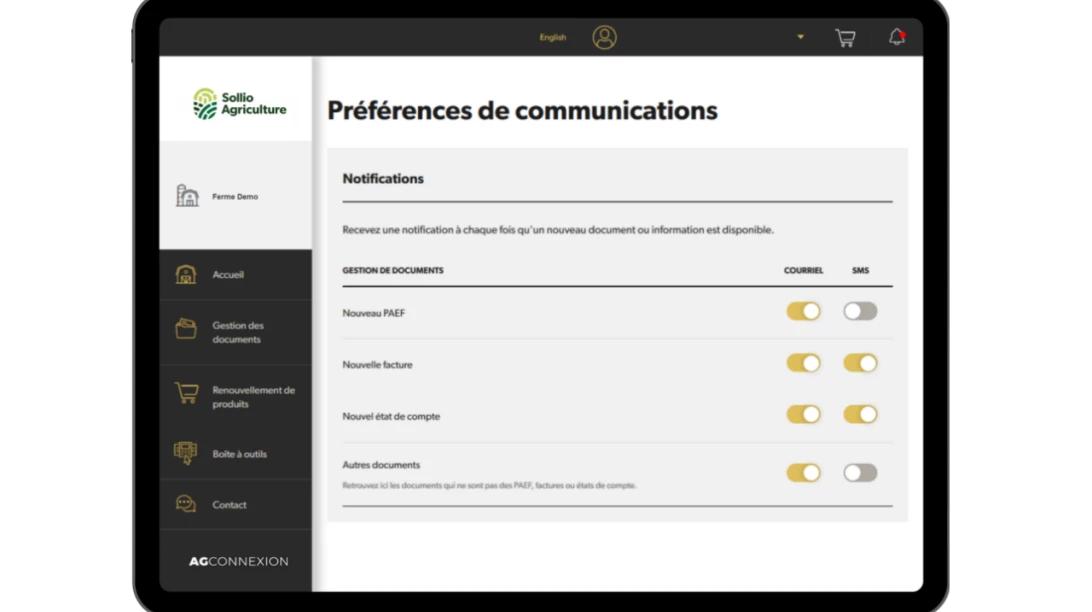Click the Contact chat bubble icon
This screenshot has height=612, width=1092.
click(x=185, y=504)
